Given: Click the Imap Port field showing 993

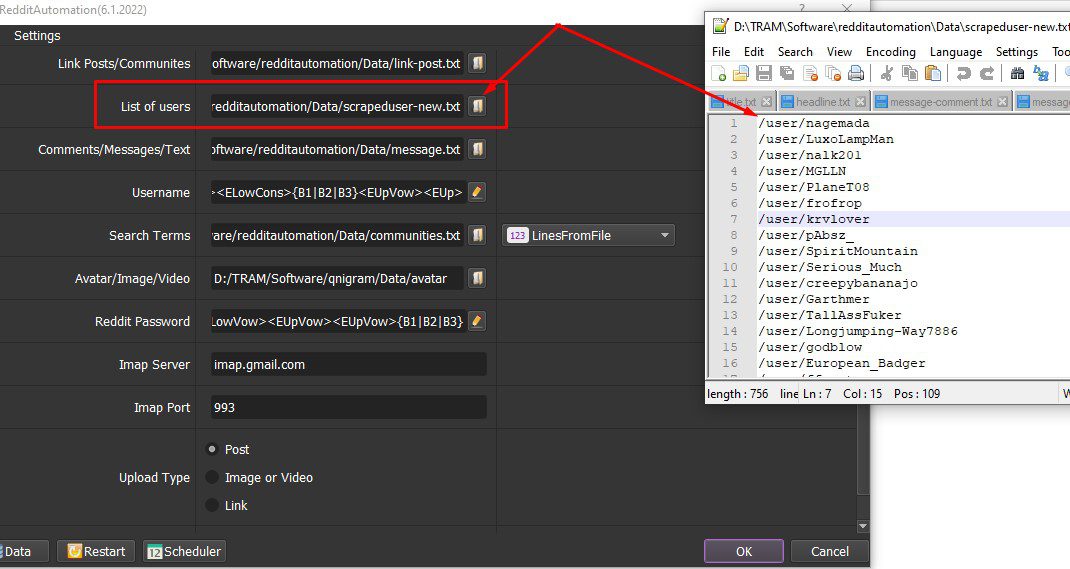Looking at the screenshot, I should click(349, 407).
